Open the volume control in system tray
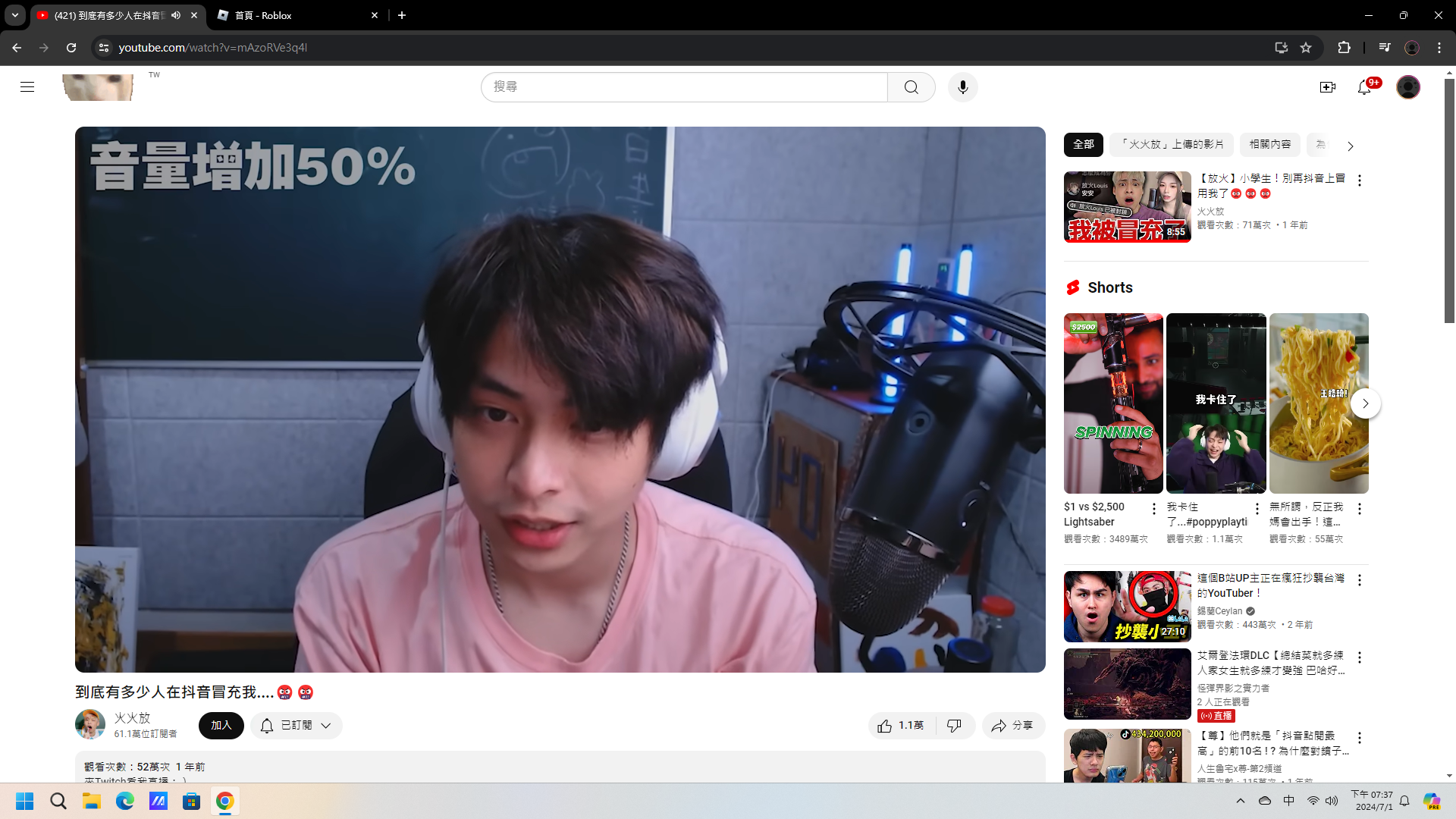 1332,801
